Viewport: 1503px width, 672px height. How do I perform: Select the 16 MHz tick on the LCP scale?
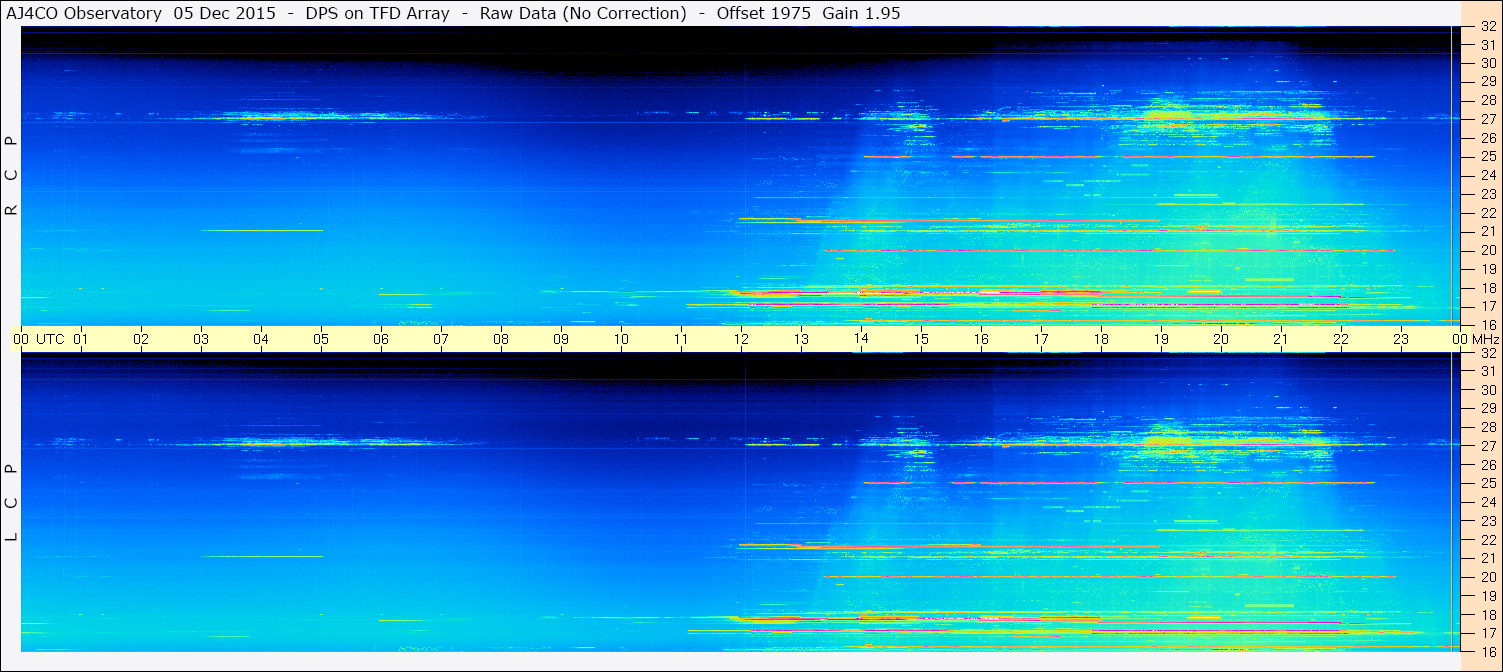tap(1487, 651)
